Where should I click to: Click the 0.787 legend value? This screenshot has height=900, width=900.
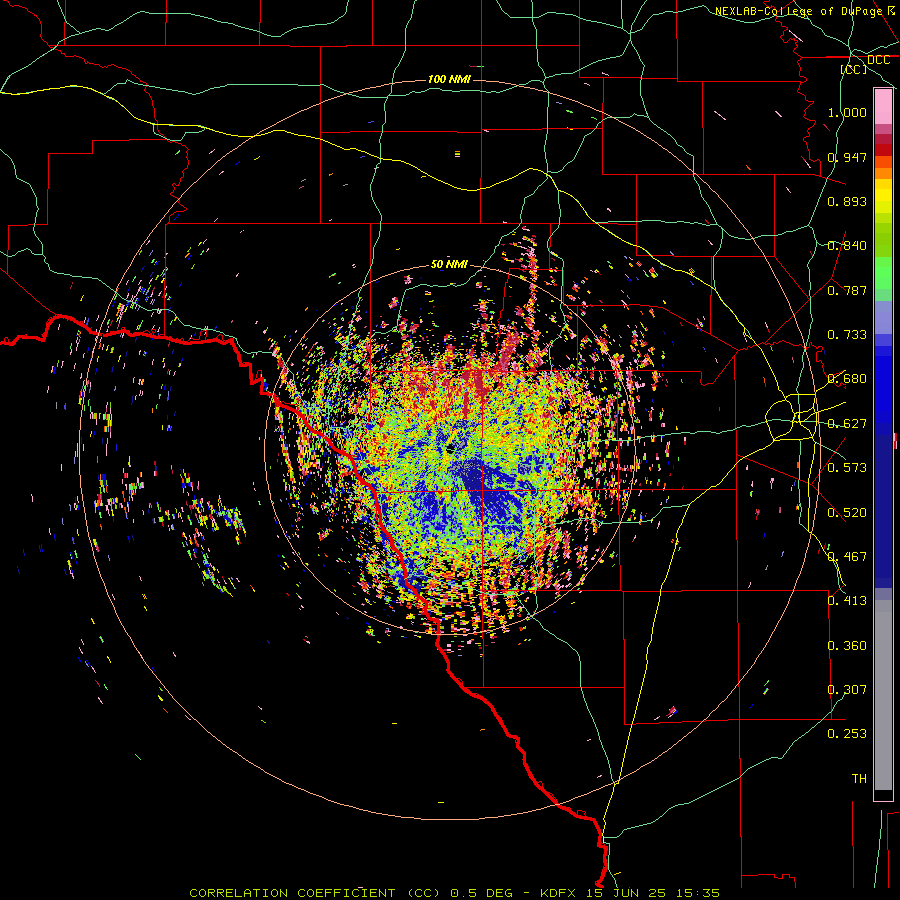click(x=847, y=290)
